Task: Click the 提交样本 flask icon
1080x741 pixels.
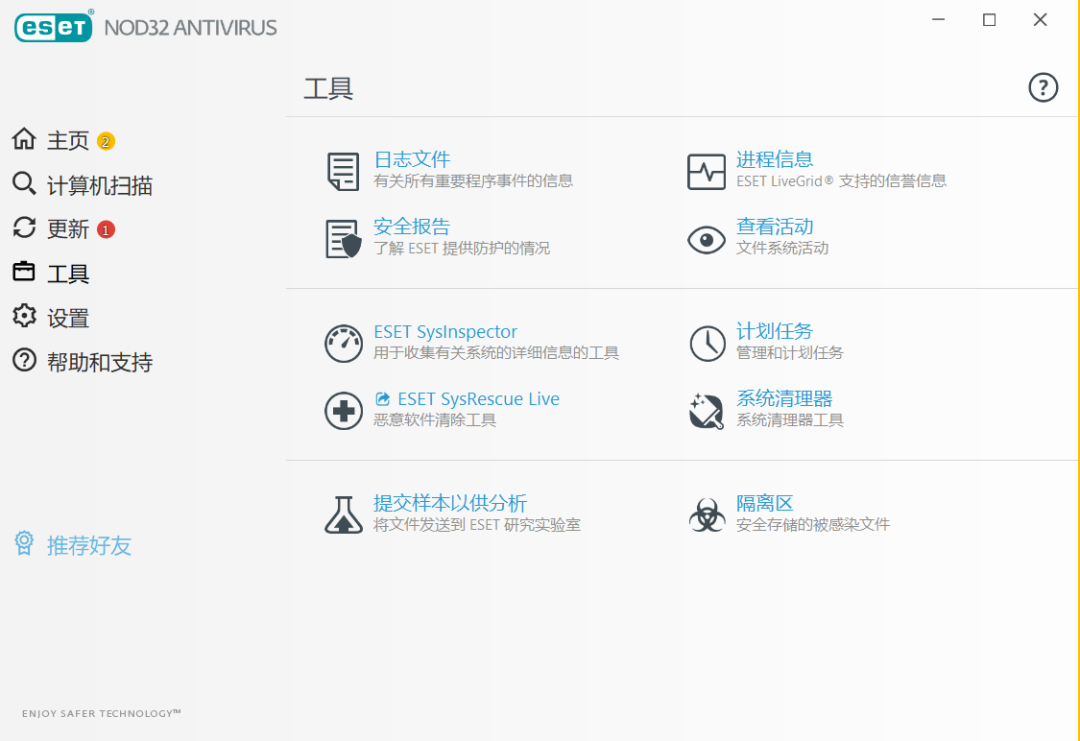Action: [x=343, y=514]
